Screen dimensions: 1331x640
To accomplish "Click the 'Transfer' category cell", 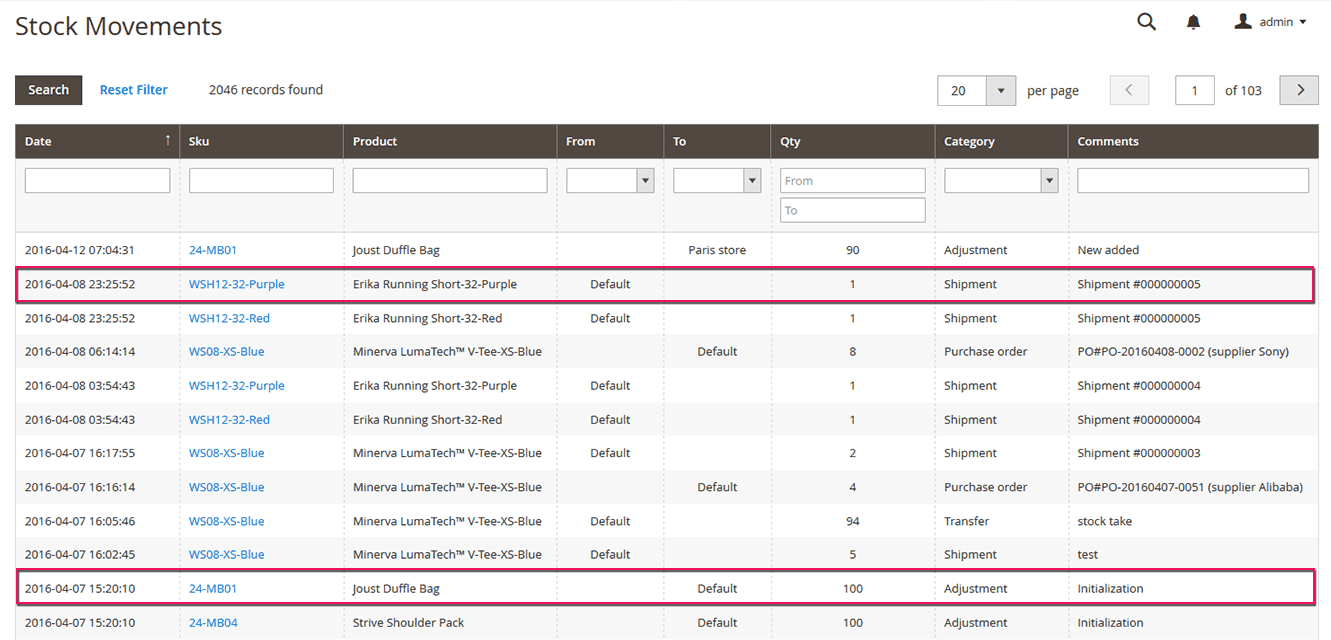I will click(966, 521).
